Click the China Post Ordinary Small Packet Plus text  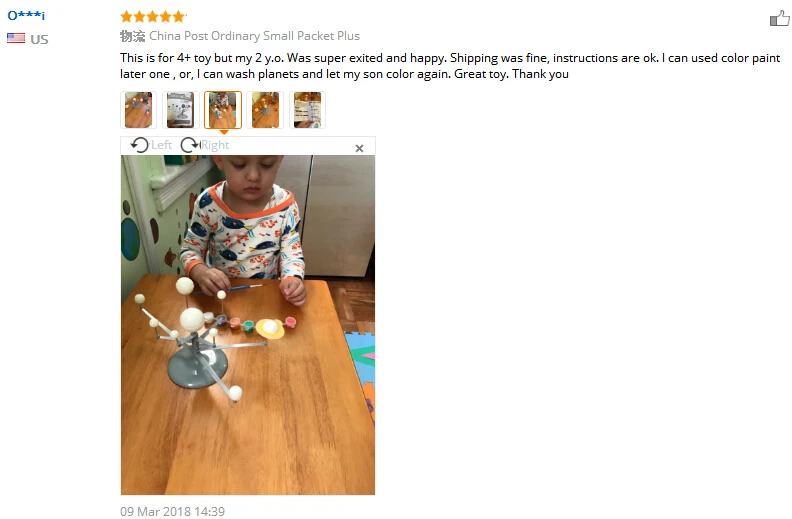(255, 36)
